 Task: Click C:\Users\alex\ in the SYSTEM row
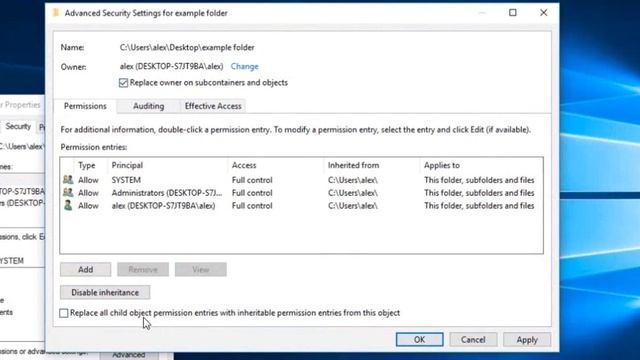coord(353,180)
